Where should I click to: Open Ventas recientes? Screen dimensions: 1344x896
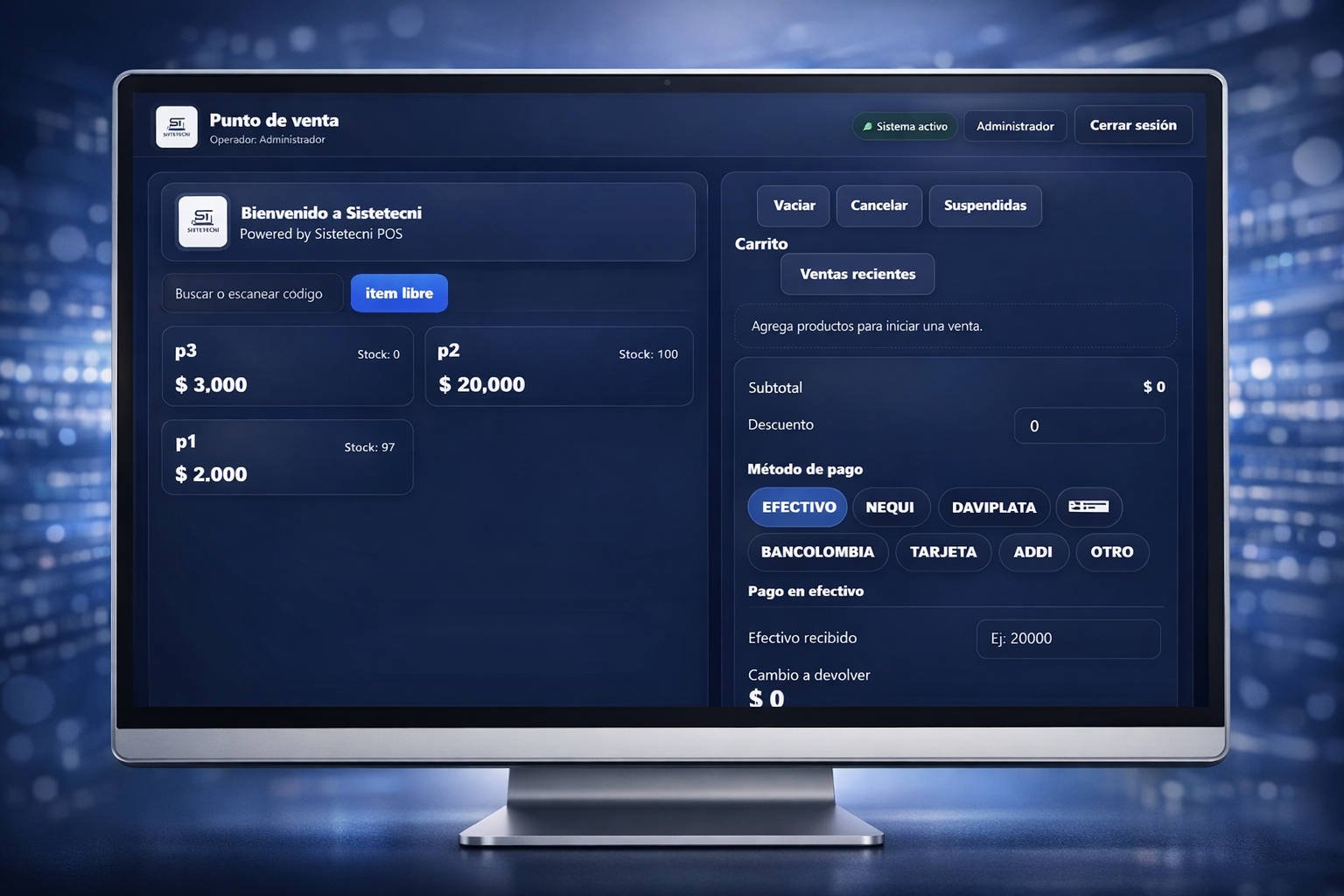pos(857,275)
